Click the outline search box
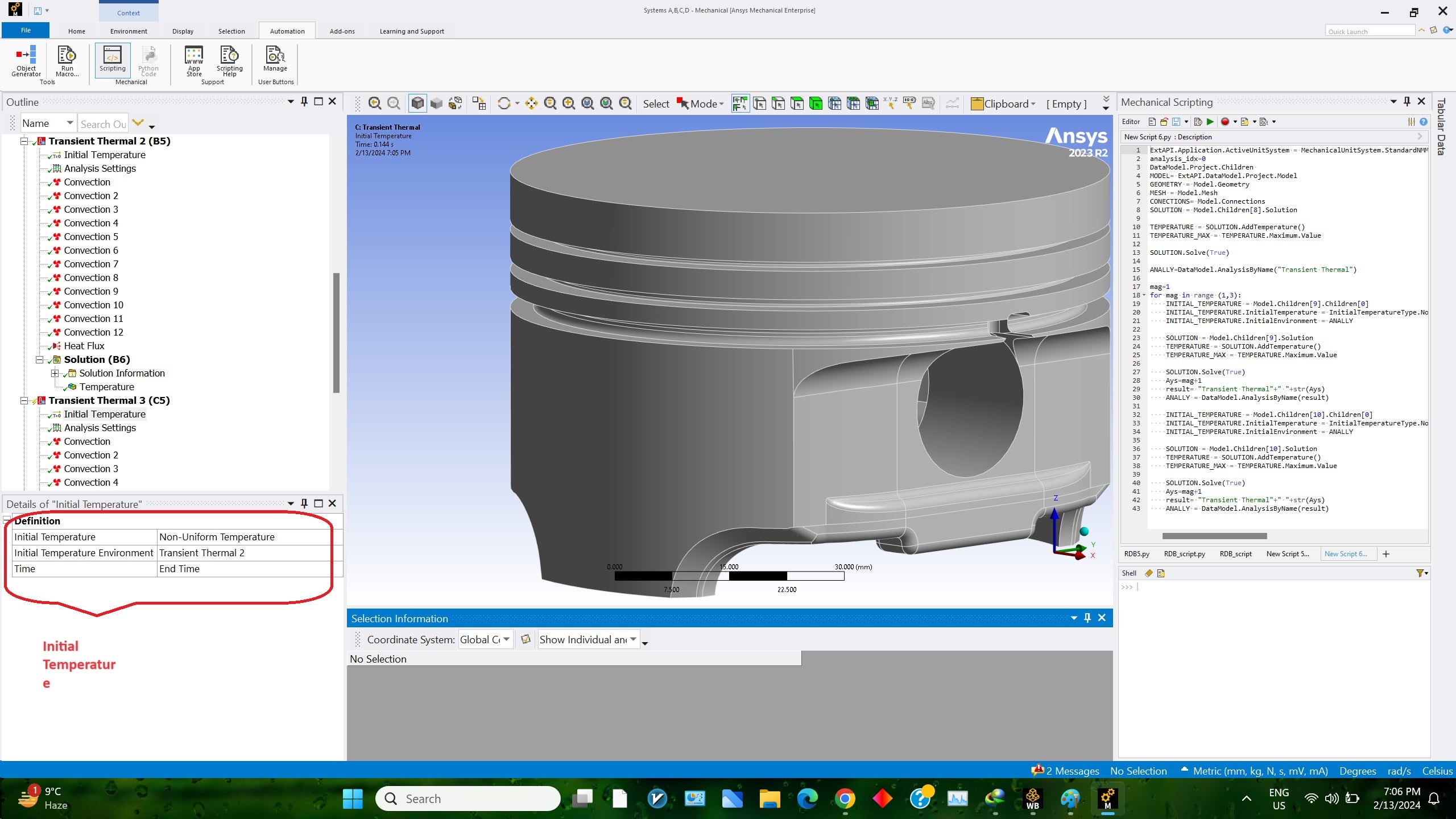Viewport: 1456px width, 819px height. [x=103, y=123]
